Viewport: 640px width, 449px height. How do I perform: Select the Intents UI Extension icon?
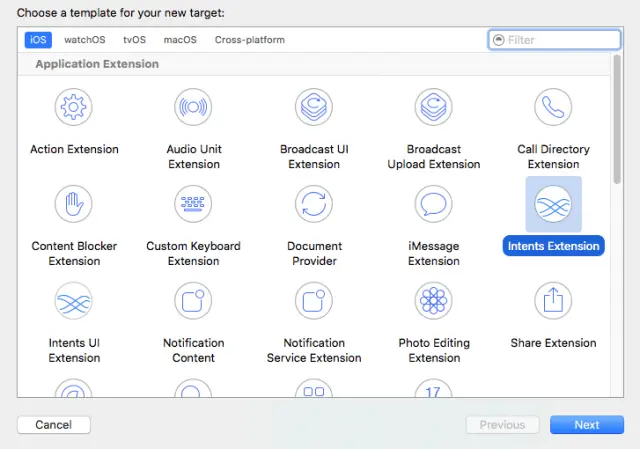[x=74, y=301]
